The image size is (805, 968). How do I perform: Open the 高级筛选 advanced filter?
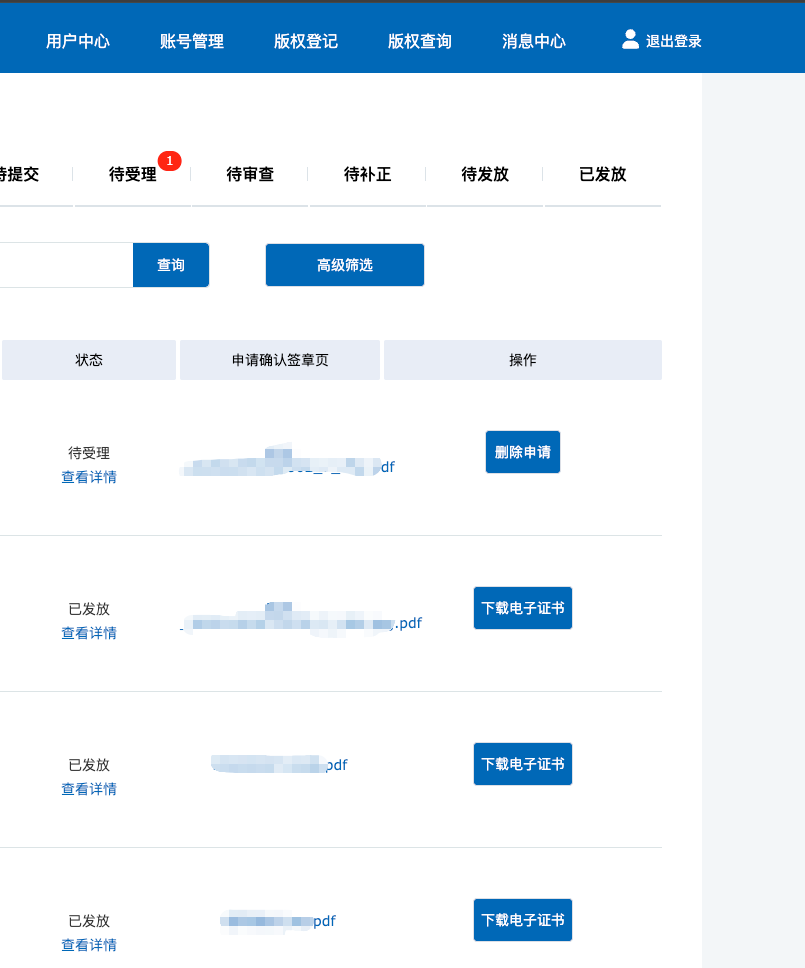pos(345,265)
